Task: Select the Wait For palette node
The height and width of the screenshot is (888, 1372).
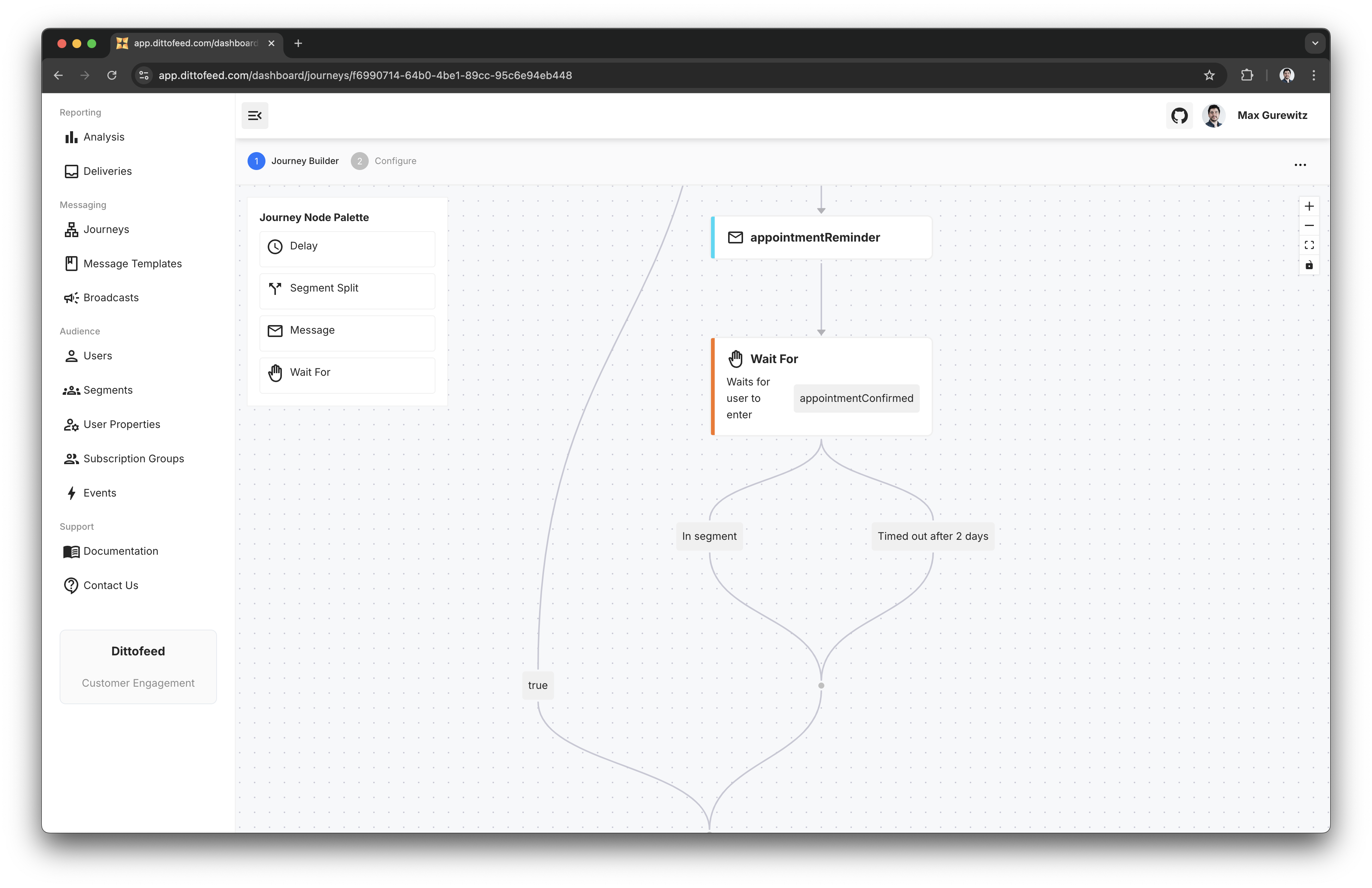Action: [x=347, y=373]
